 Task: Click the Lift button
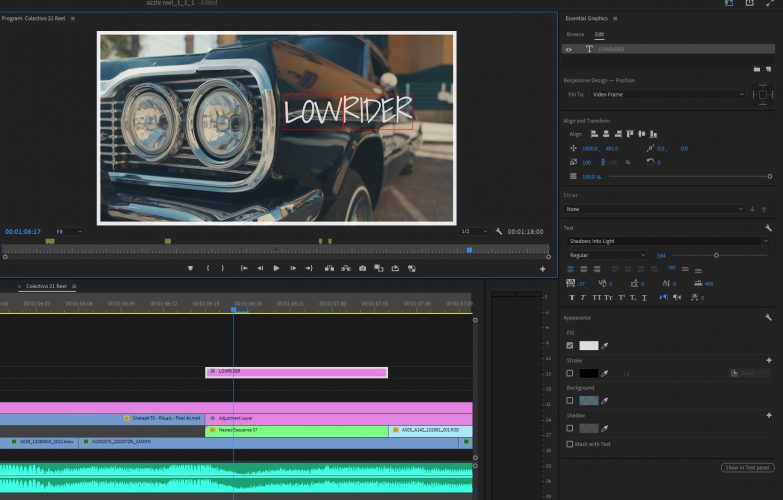coord(329,268)
